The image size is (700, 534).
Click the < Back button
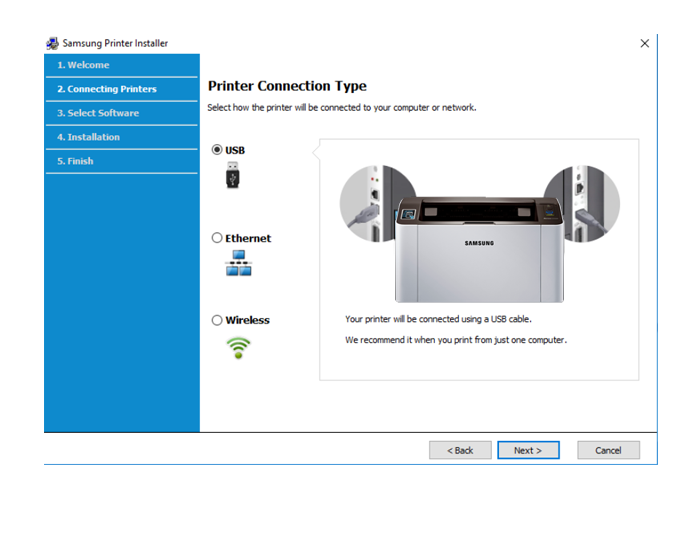click(460, 450)
